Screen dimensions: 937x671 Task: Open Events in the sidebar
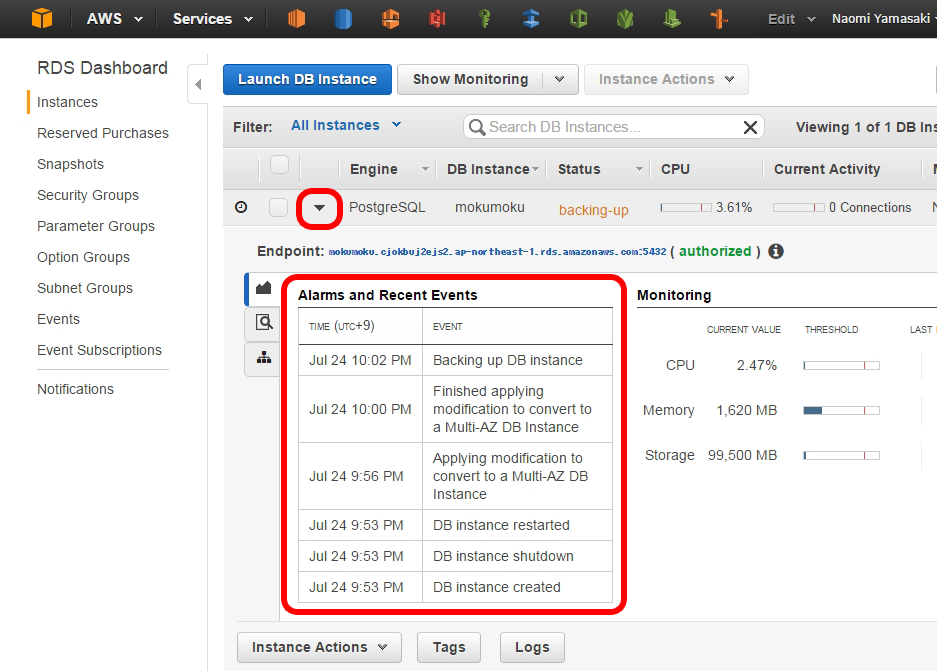[58, 320]
